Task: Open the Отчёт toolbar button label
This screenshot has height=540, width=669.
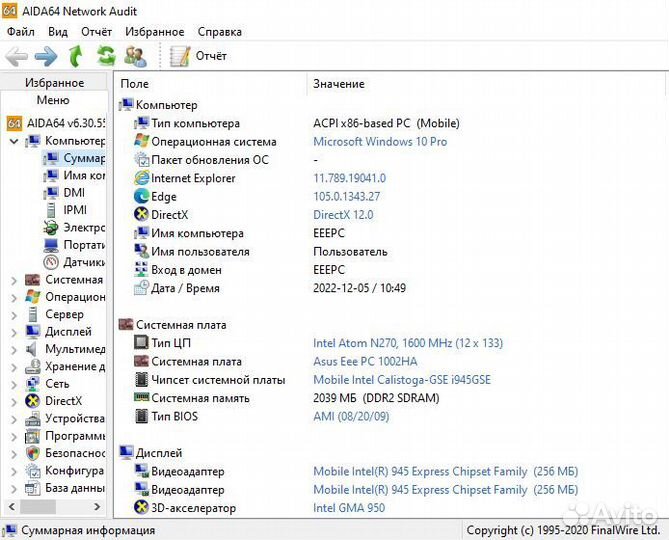Action: (x=211, y=56)
